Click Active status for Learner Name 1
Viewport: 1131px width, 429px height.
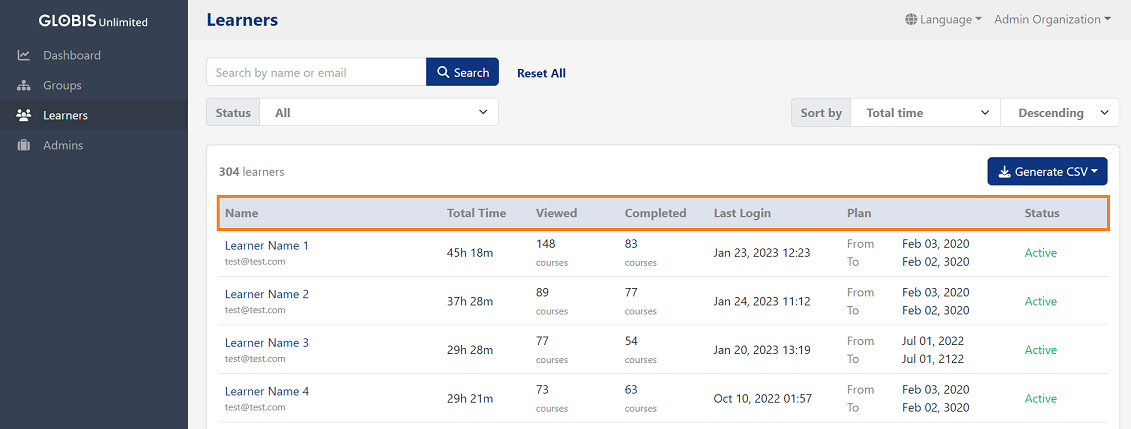point(1040,253)
